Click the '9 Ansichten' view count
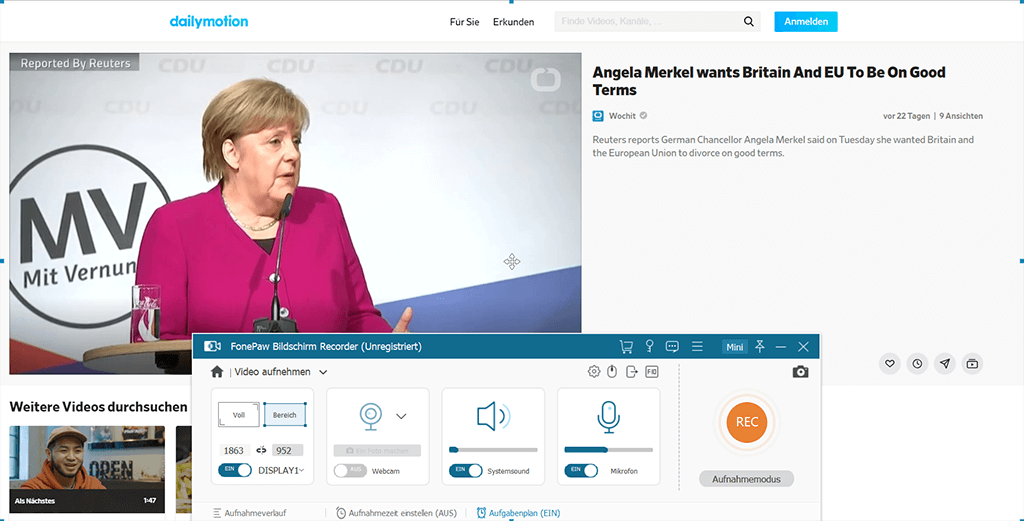 point(961,116)
